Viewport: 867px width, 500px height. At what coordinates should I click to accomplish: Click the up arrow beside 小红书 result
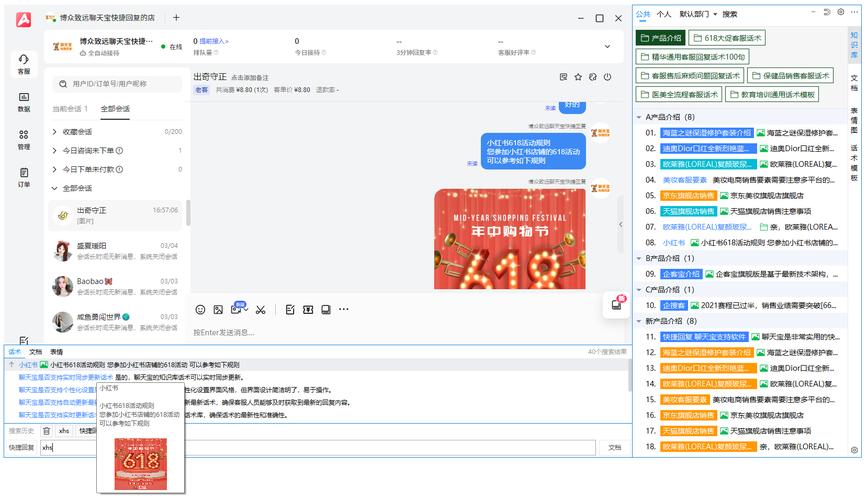11,365
